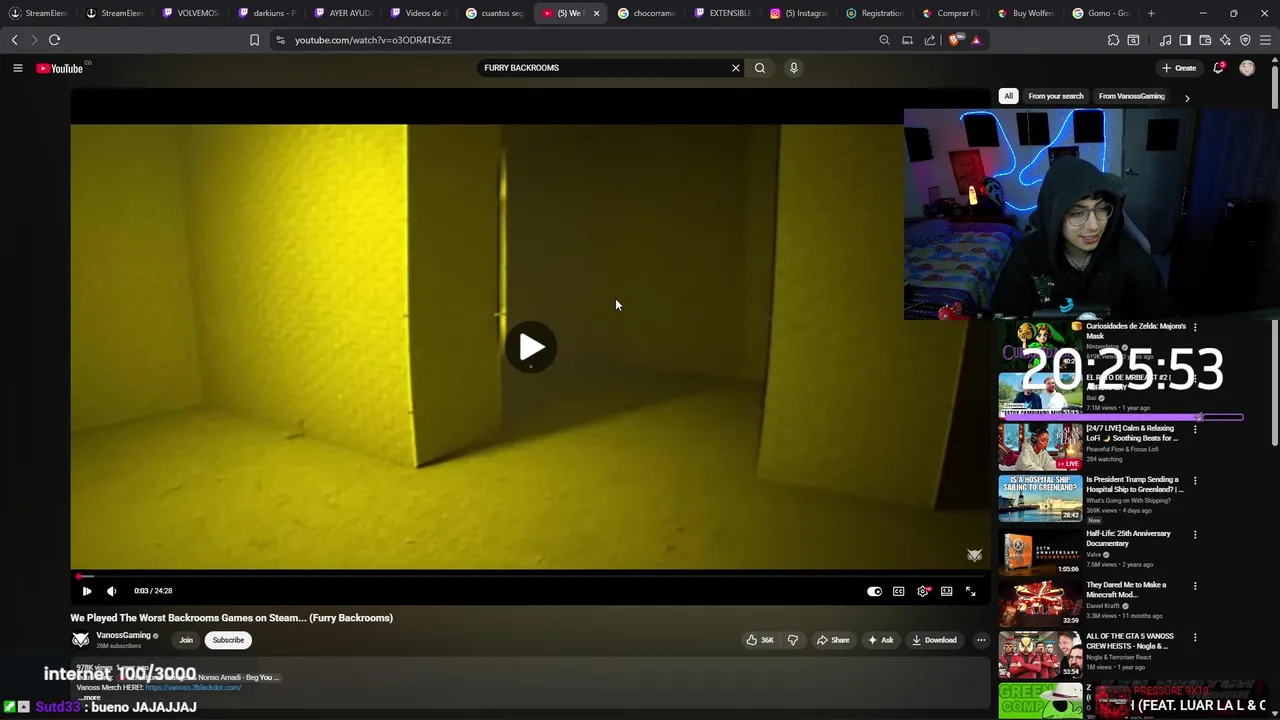Seek on the red video progress bar

click(x=530, y=576)
